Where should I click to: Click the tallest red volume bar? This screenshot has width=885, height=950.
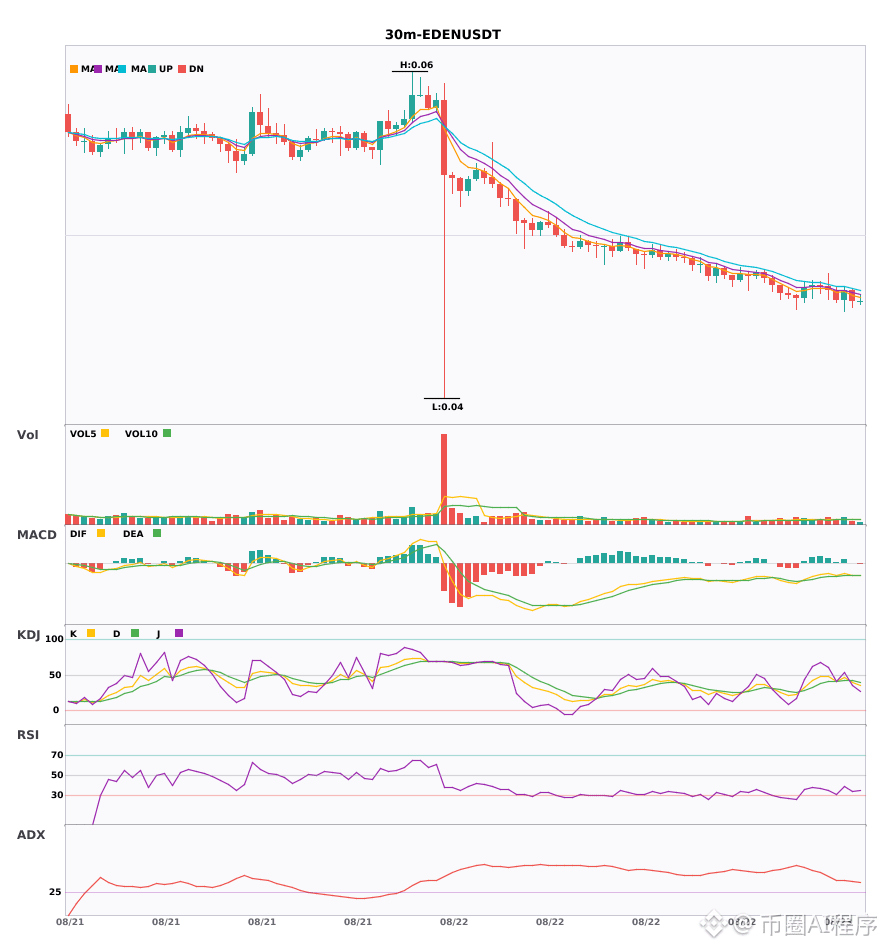(444, 479)
